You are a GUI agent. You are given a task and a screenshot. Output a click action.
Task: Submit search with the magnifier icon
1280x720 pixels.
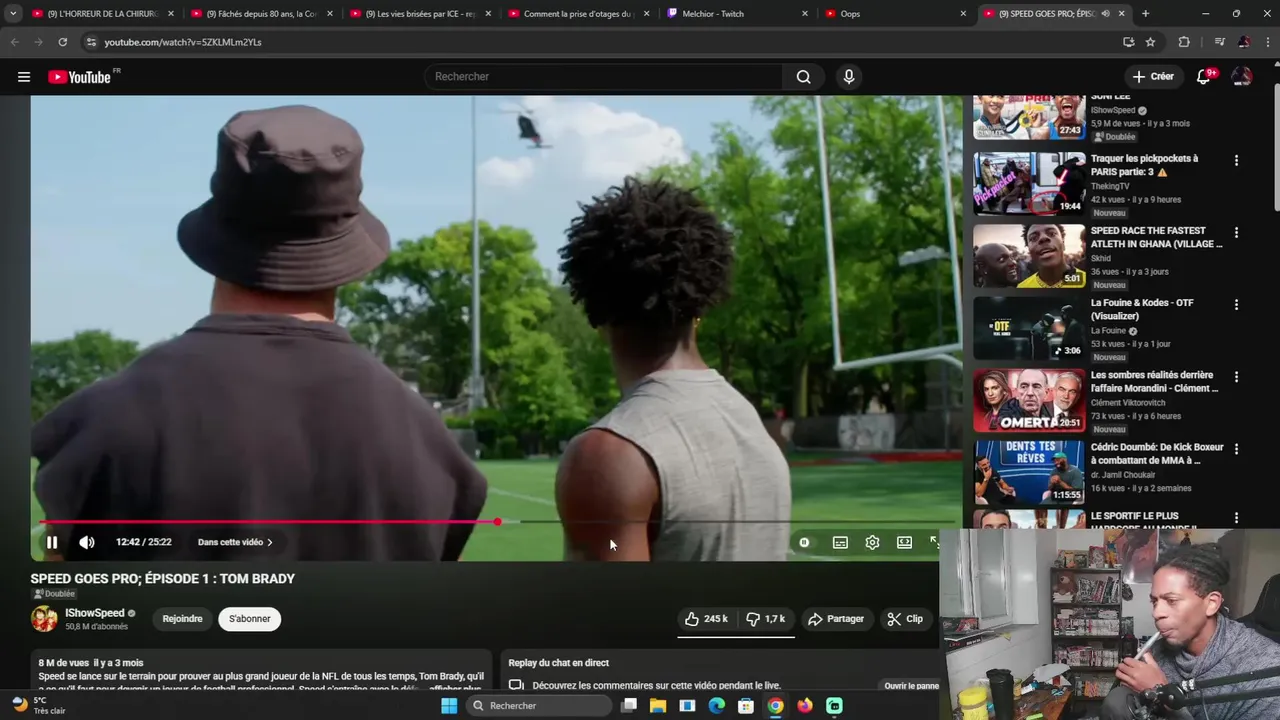(803, 77)
